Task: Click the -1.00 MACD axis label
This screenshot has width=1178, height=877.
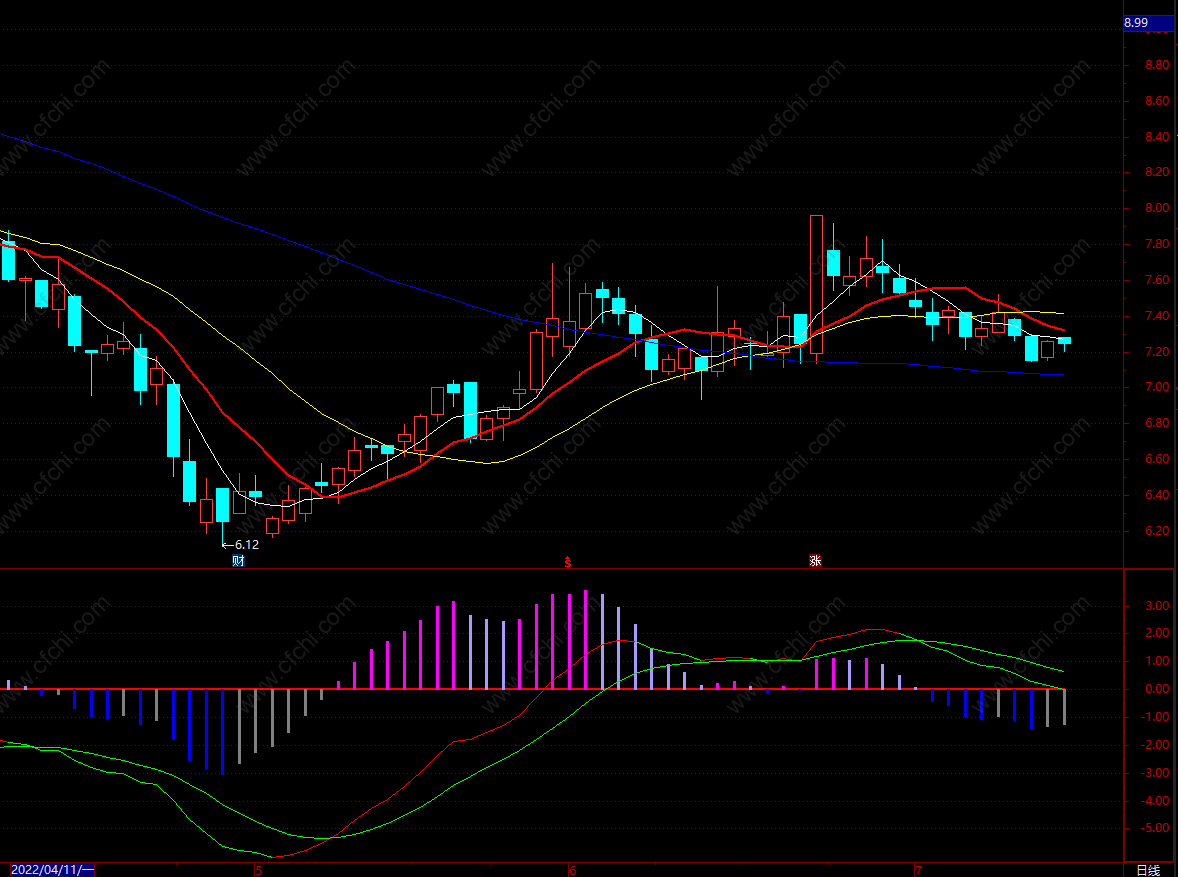Action: coord(1155,718)
